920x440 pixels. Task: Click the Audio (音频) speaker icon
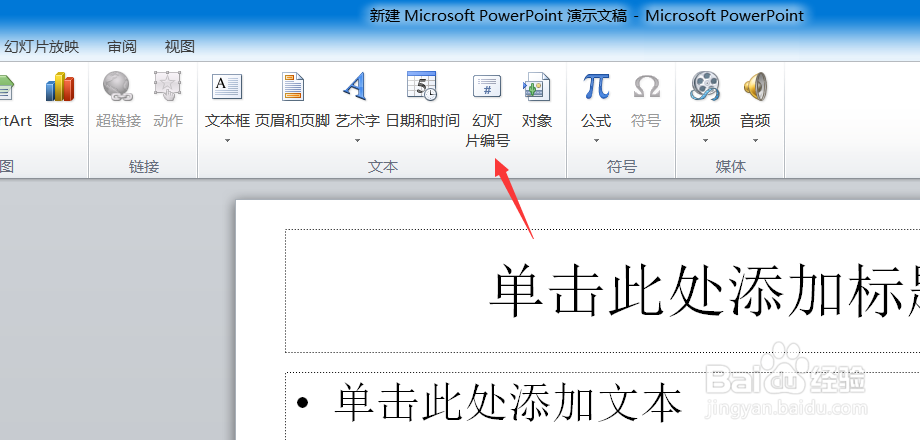tap(755, 87)
